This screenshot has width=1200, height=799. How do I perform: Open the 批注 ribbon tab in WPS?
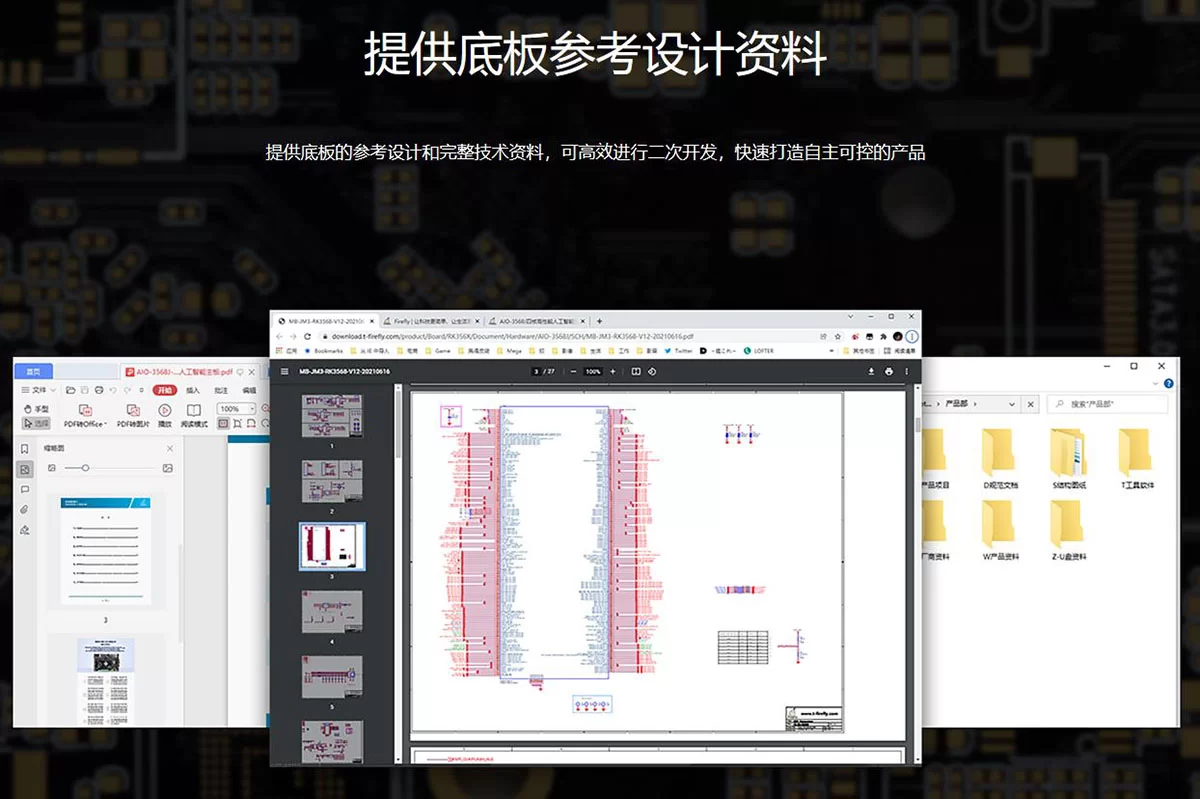coord(221,390)
